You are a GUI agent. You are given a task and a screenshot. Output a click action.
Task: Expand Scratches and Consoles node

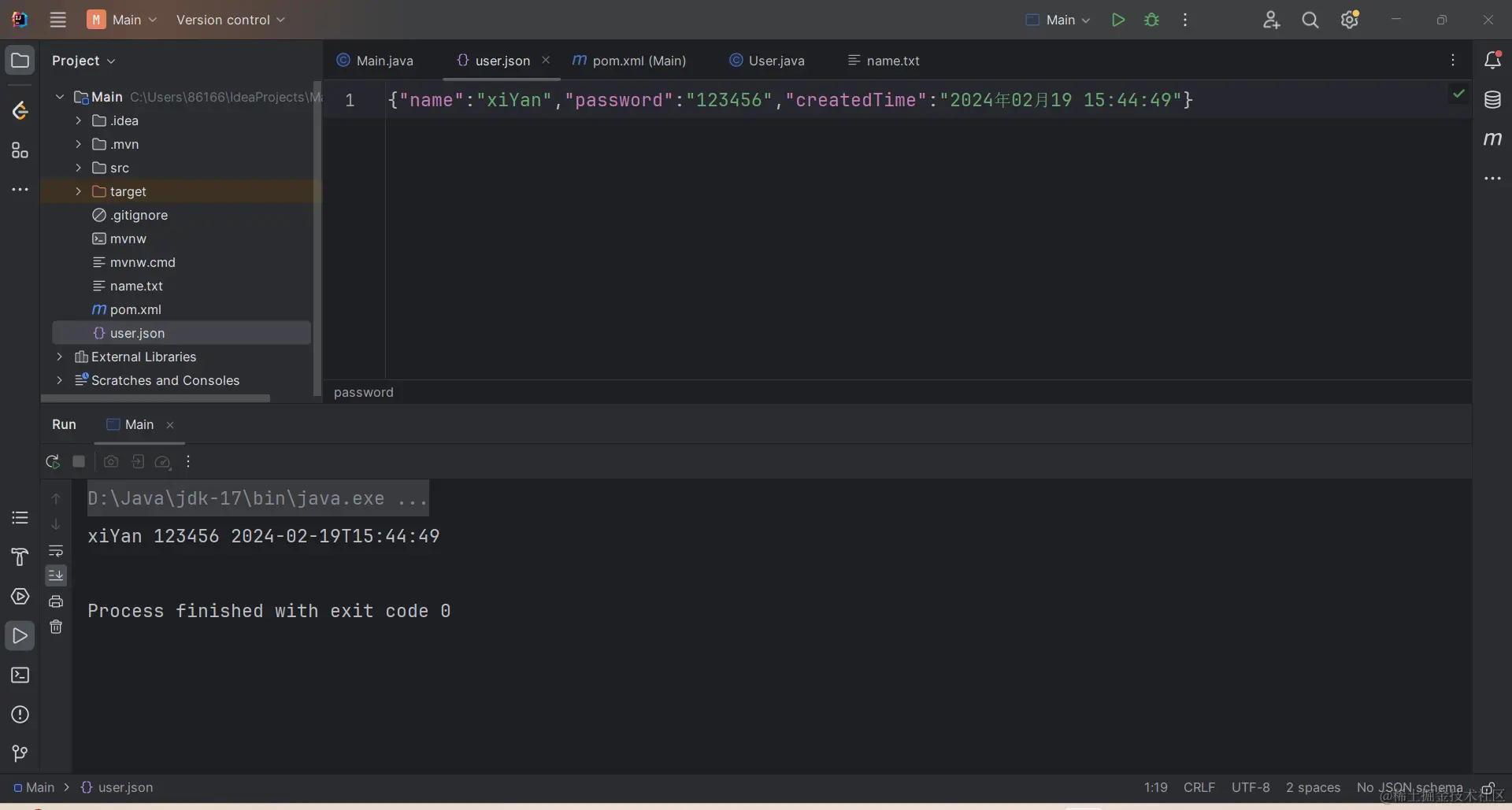click(59, 380)
